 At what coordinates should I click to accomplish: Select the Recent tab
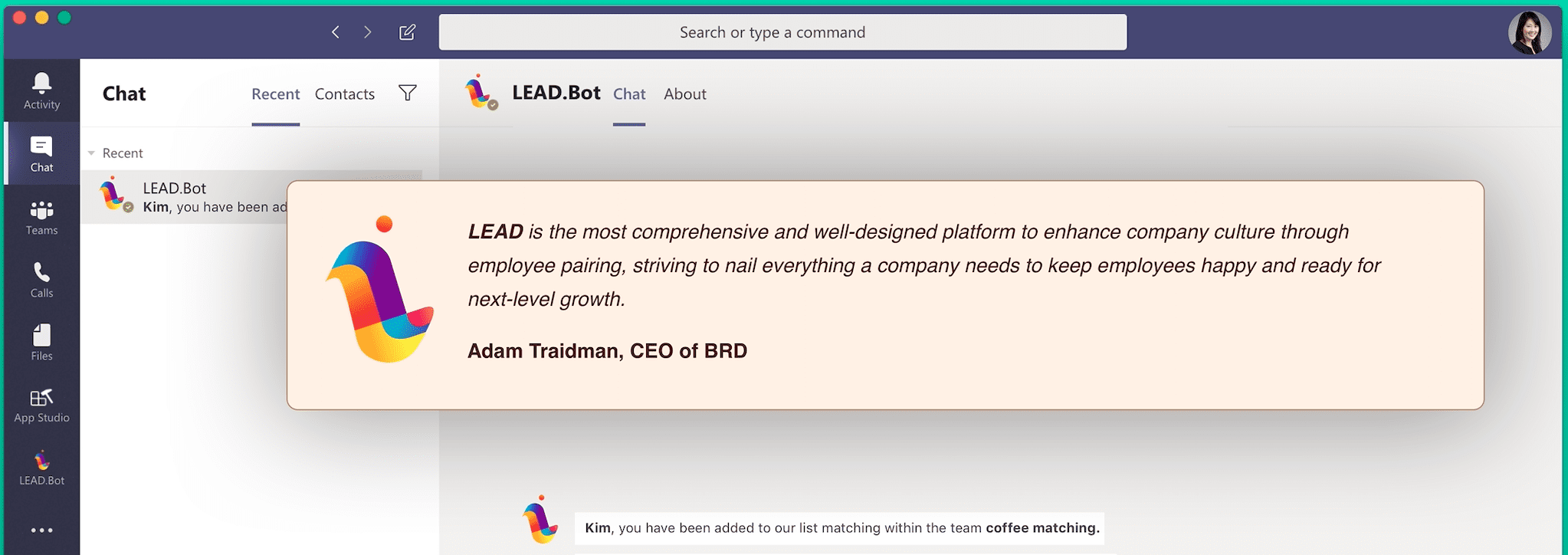point(275,94)
